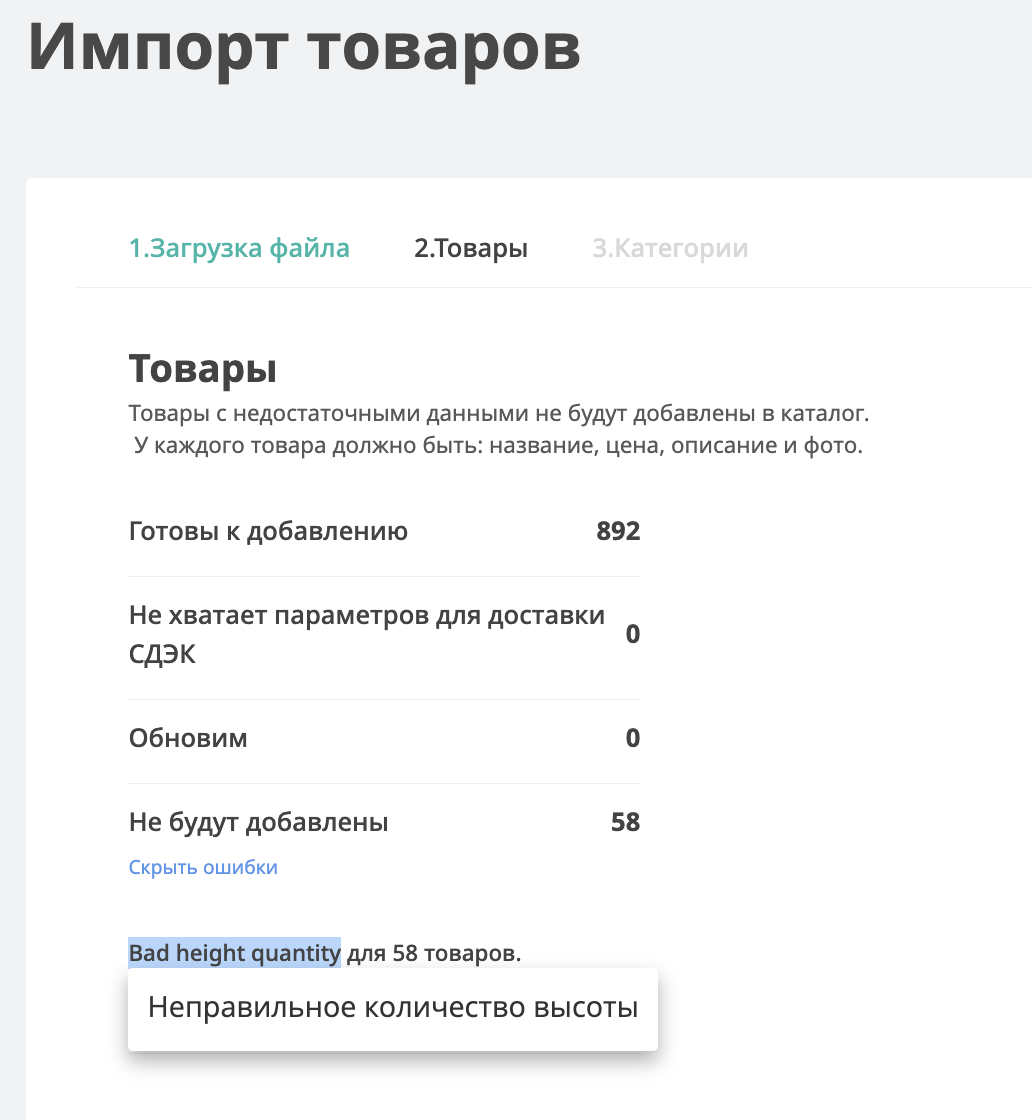Click the "Готовы к добавлению" row label

click(268, 531)
